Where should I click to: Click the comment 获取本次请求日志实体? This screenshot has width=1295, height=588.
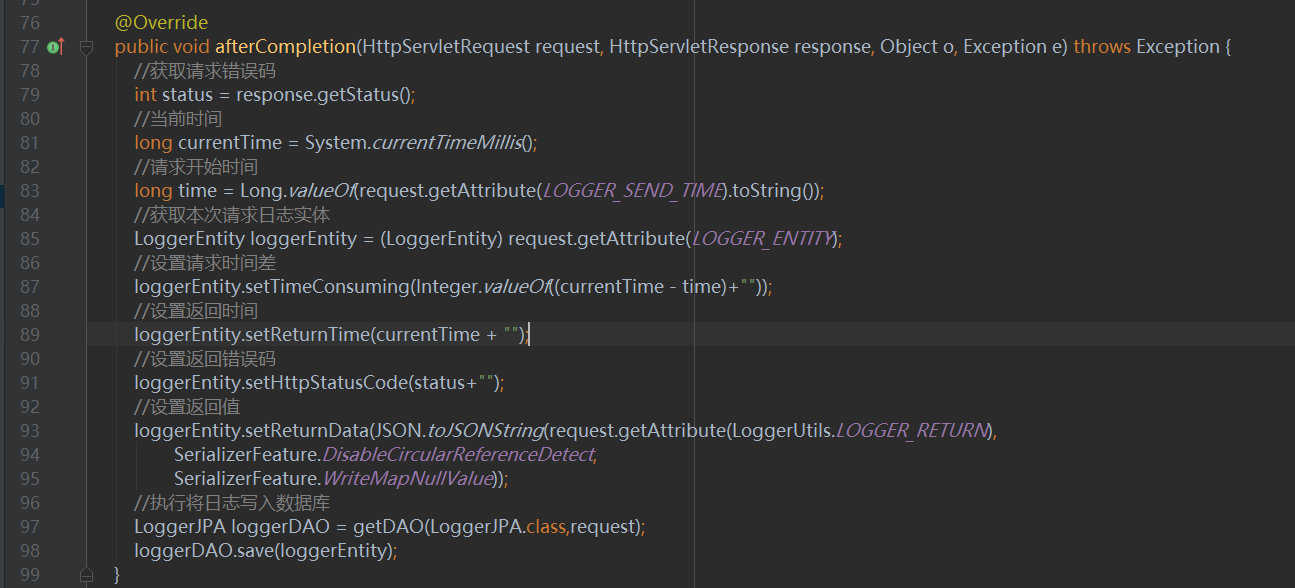(232, 215)
